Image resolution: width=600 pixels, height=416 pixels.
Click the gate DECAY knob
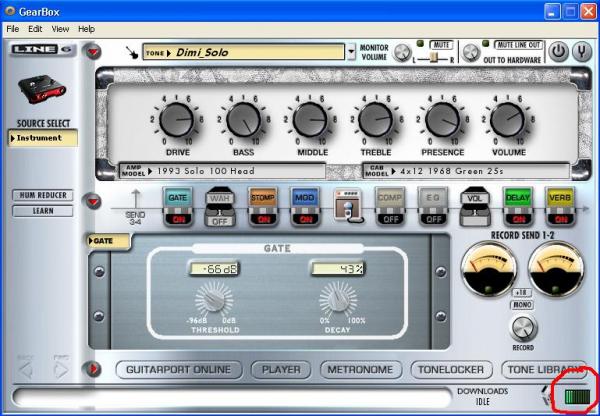[x=338, y=299]
